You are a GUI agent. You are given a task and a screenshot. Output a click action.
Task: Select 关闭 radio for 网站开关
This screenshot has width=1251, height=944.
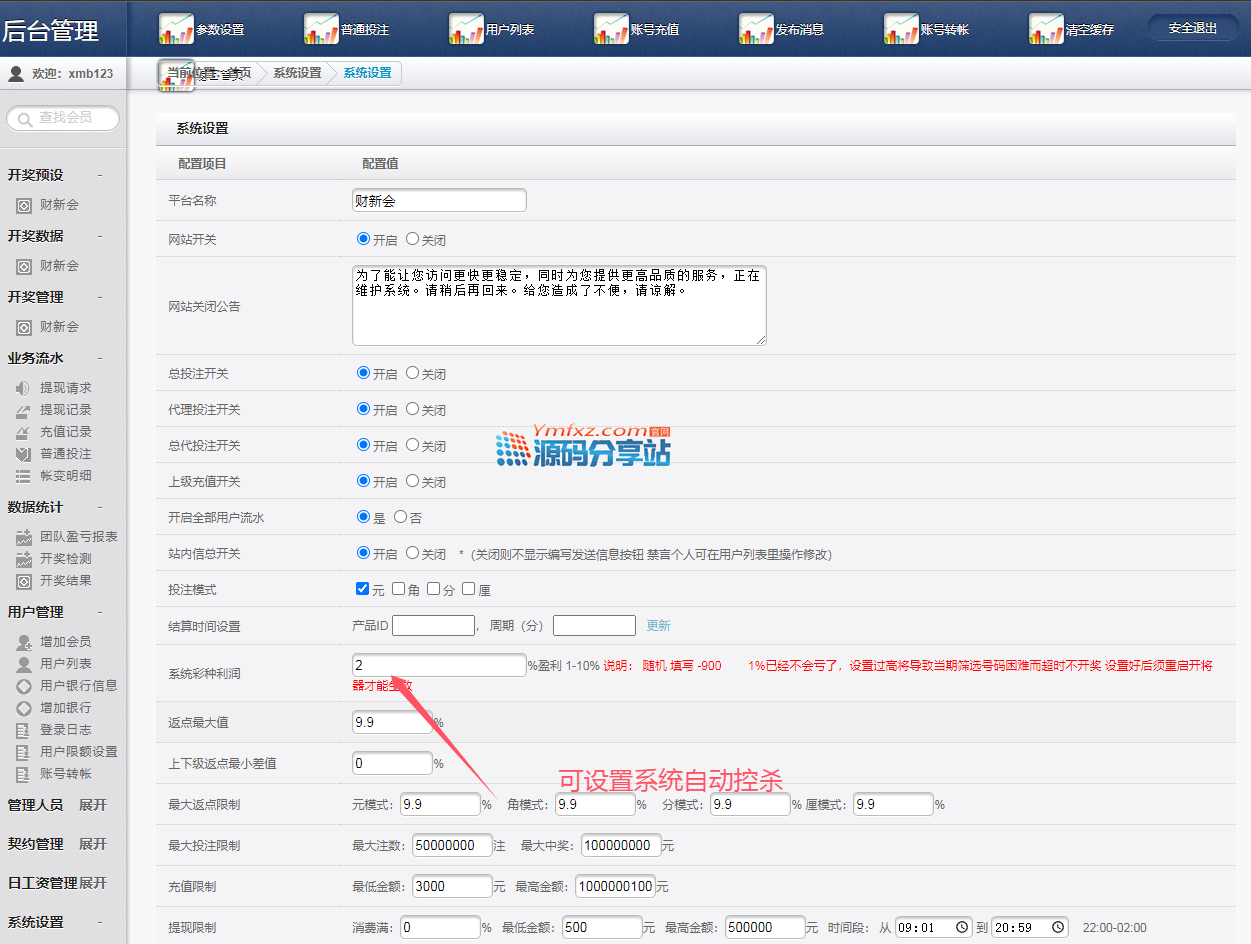(412, 239)
